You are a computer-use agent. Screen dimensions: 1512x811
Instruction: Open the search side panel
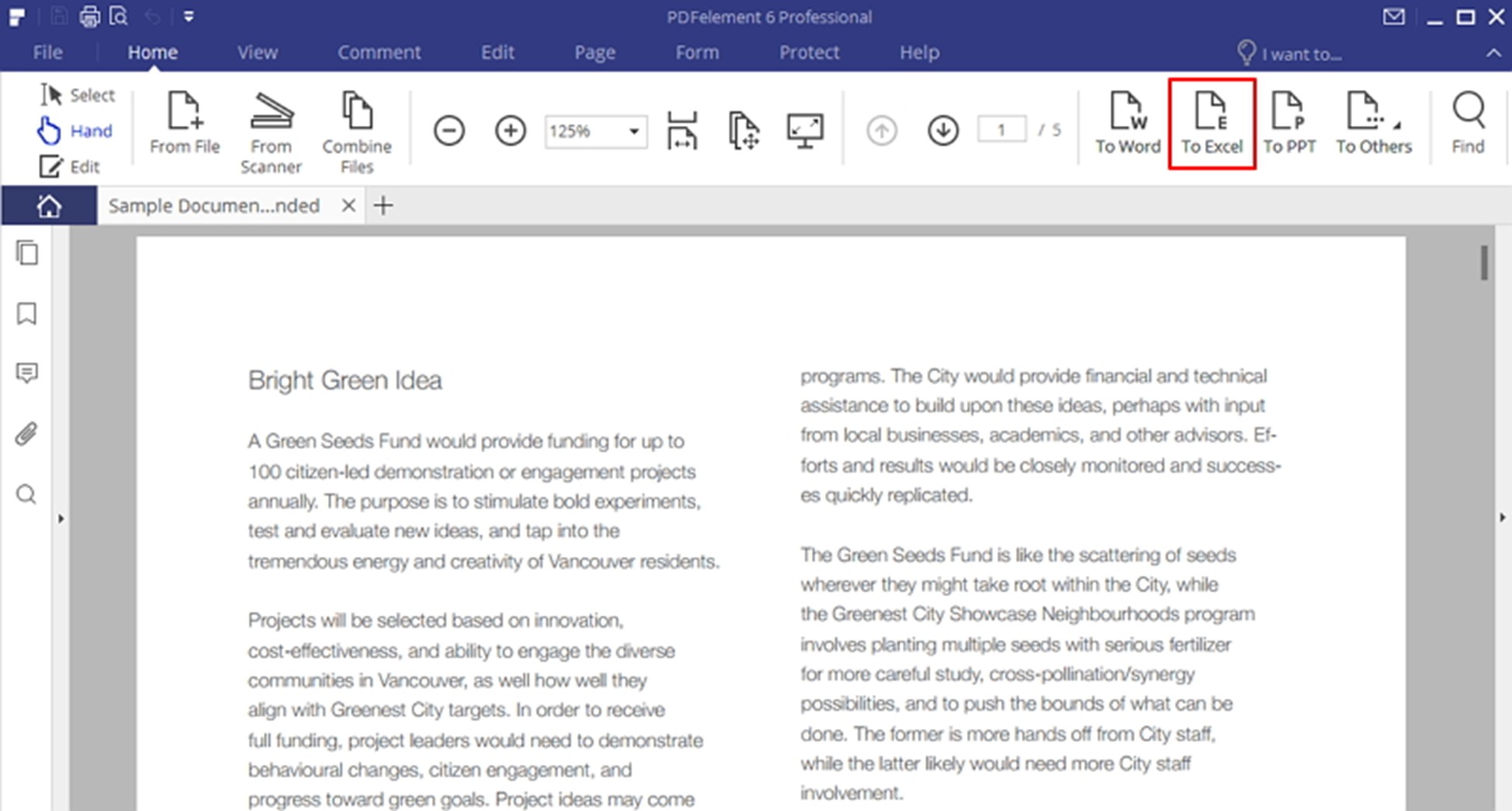tap(27, 494)
